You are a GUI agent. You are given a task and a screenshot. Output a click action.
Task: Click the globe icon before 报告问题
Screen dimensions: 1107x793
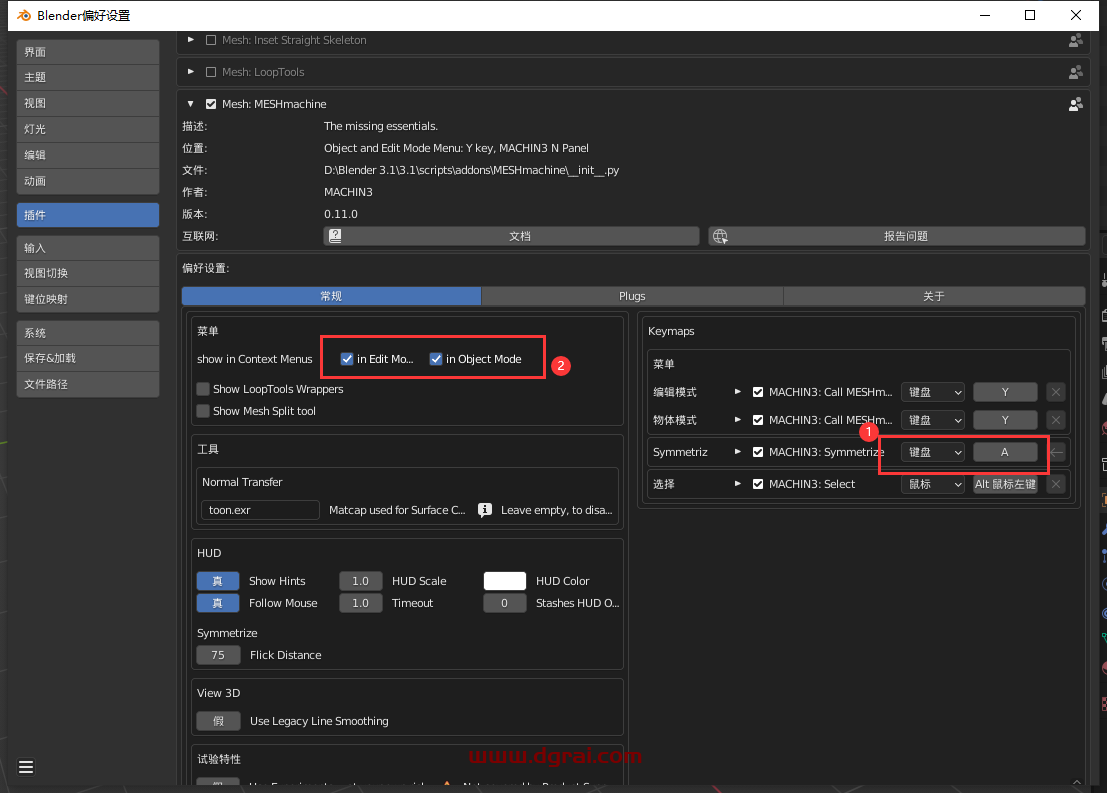click(x=720, y=235)
